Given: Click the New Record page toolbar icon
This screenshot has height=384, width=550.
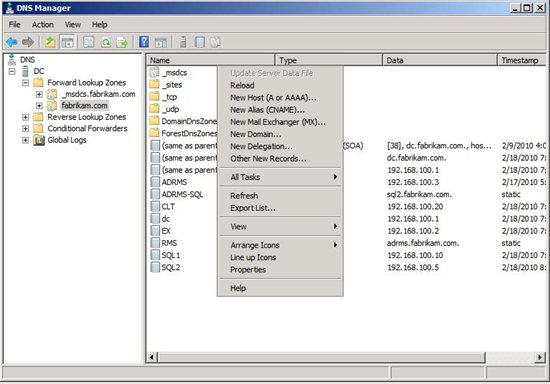Looking at the screenshot, I should (200, 42).
